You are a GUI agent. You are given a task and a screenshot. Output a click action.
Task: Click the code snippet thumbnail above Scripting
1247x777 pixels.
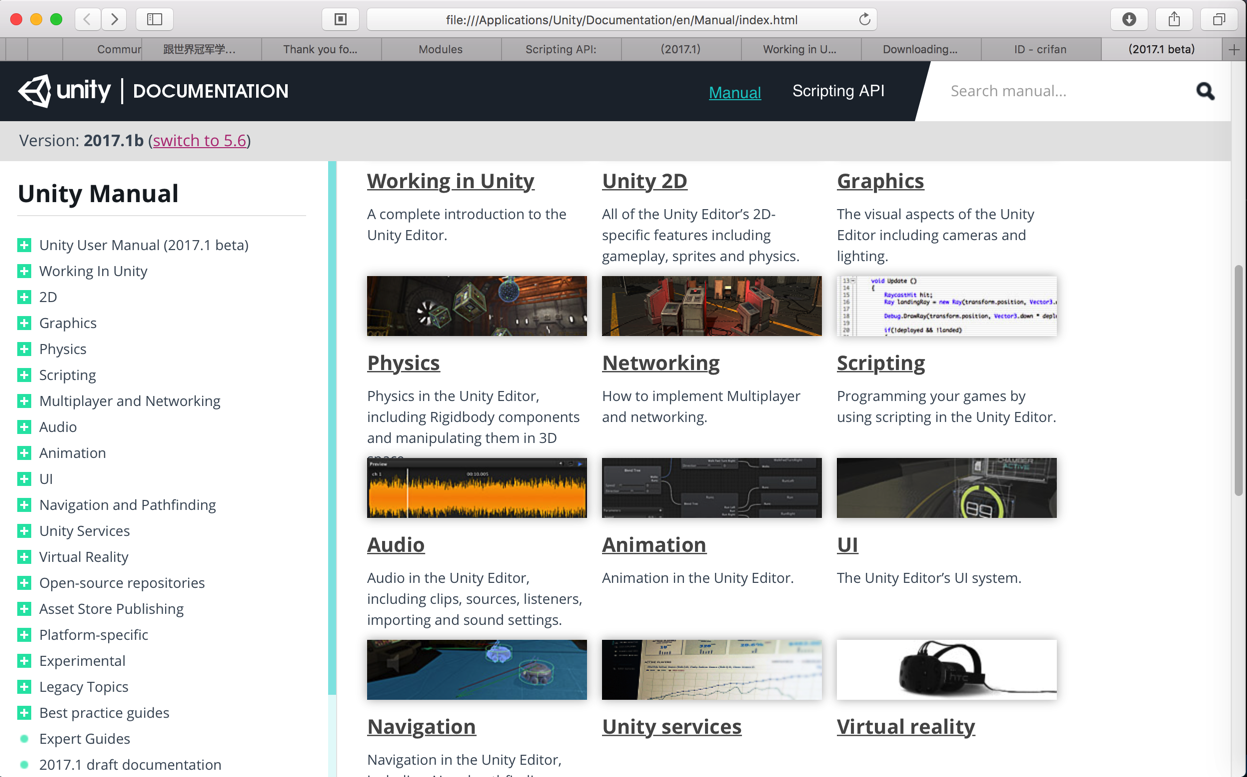947,306
